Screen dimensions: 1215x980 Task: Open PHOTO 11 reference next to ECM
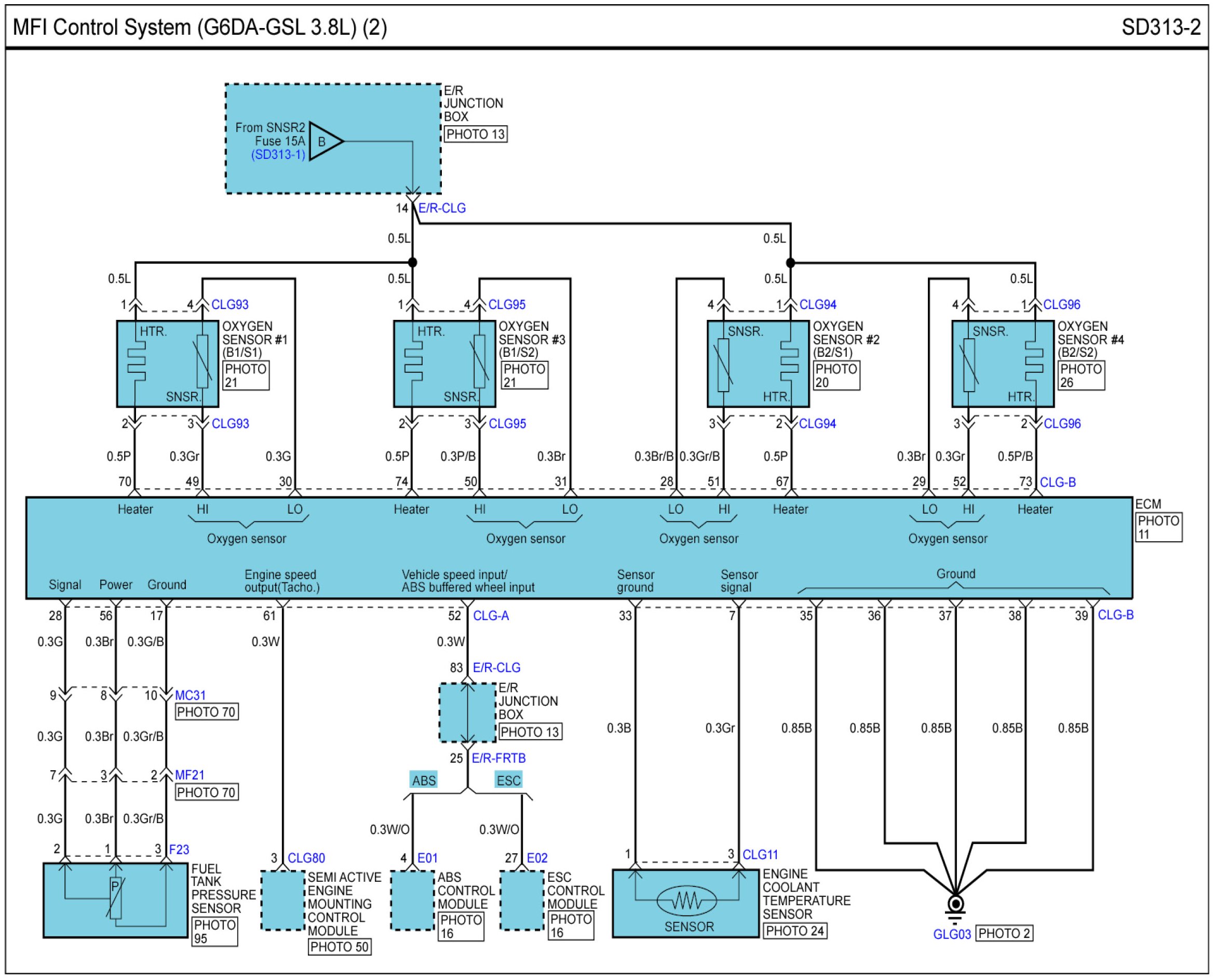tap(1158, 528)
